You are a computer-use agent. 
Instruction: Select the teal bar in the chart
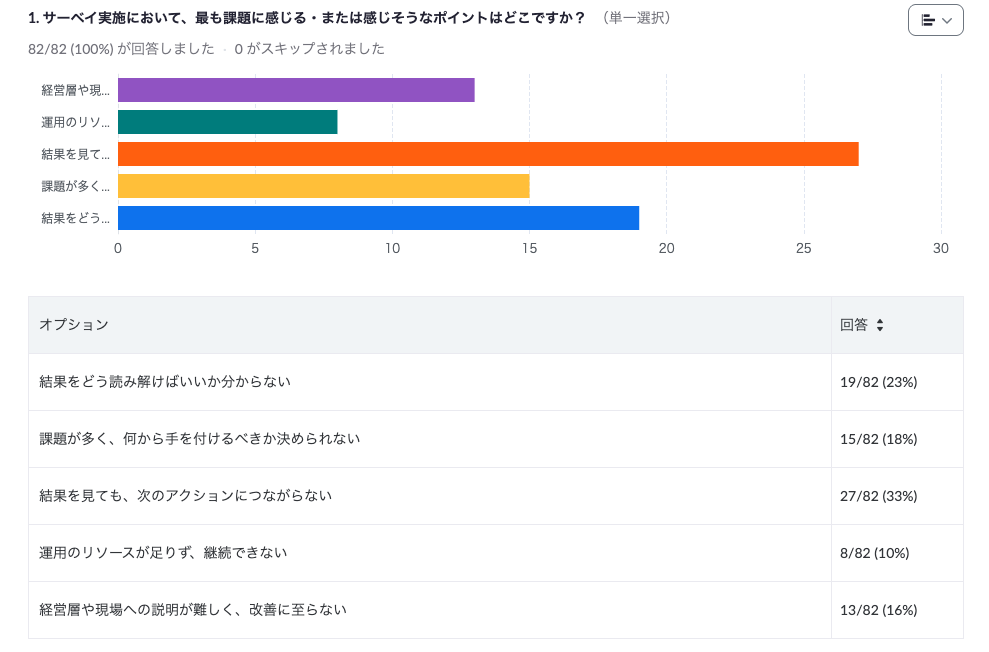pyautogui.click(x=228, y=122)
